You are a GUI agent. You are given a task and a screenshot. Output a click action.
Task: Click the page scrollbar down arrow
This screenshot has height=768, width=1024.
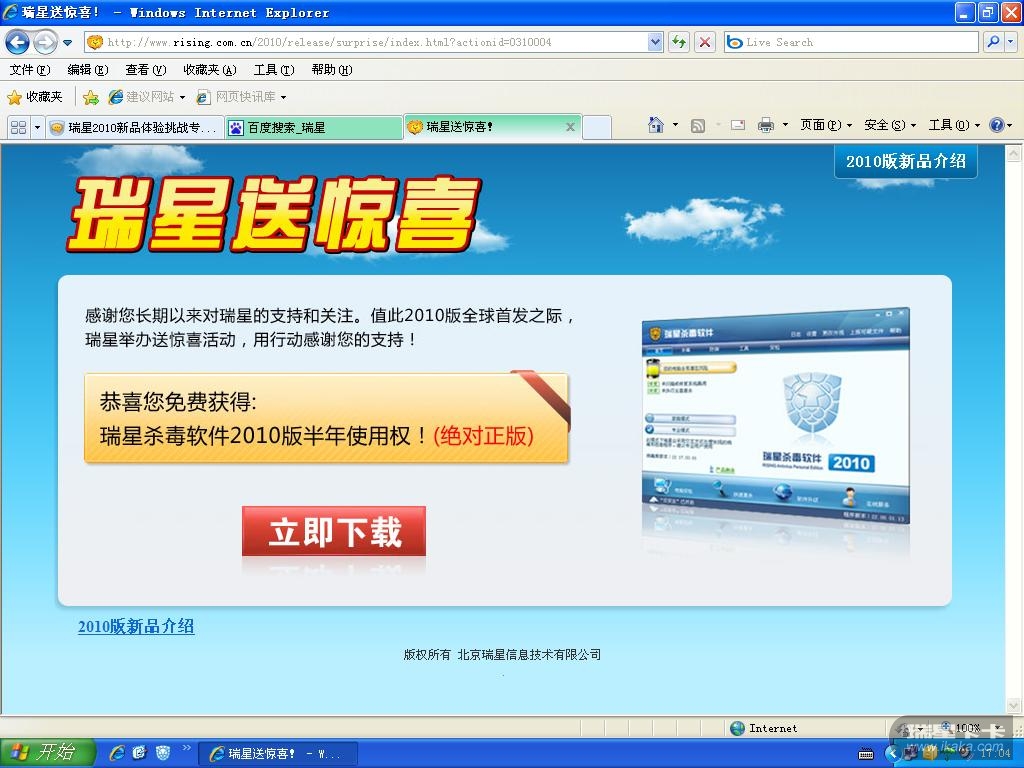click(x=1014, y=706)
